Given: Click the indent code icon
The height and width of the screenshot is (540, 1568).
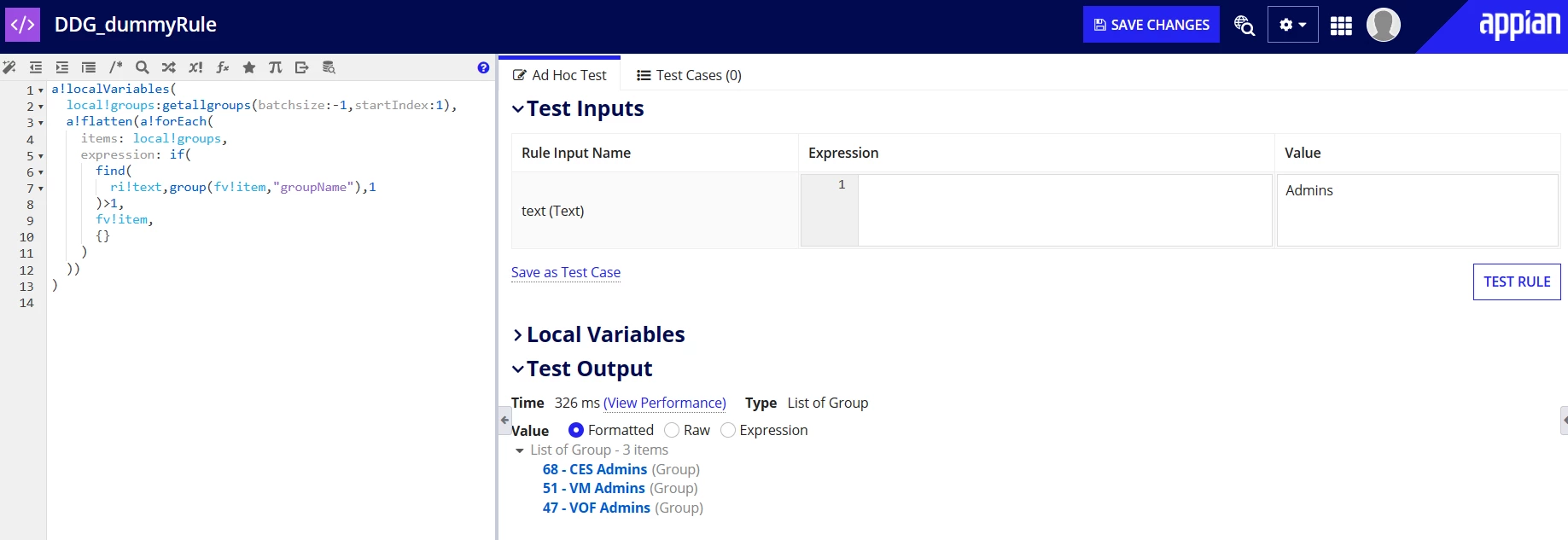Looking at the screenshot, I should pos(62,67).
